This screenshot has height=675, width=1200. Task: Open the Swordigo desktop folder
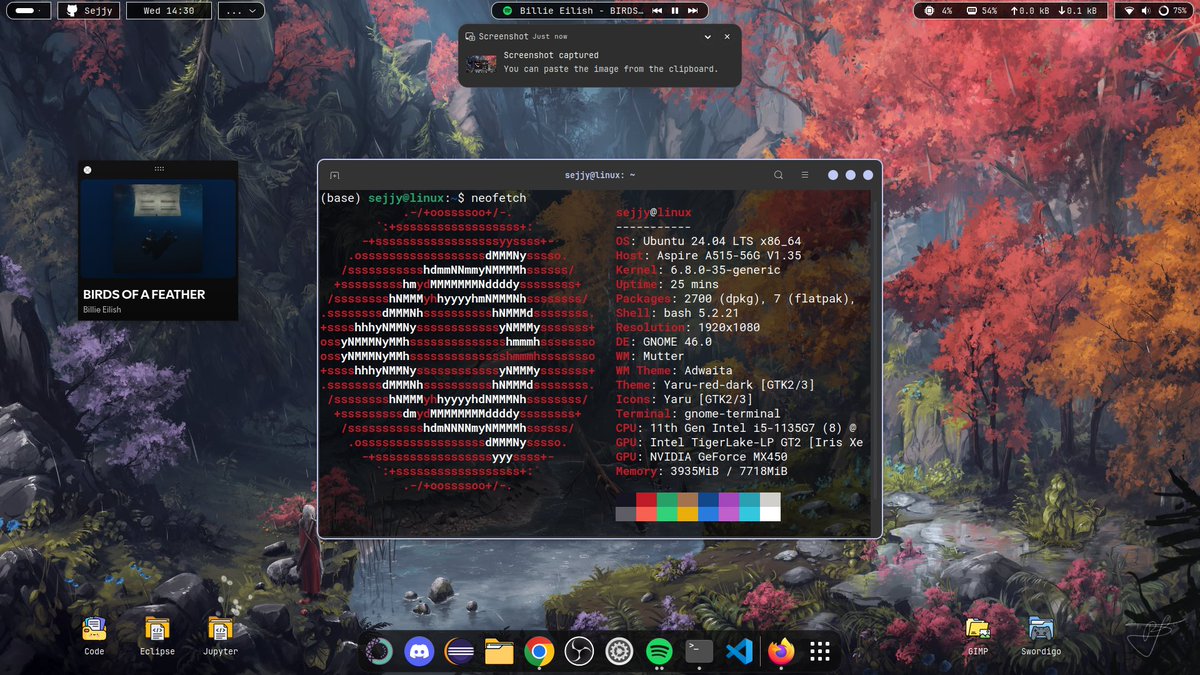pyautogui.click(x=1040, y=636)
